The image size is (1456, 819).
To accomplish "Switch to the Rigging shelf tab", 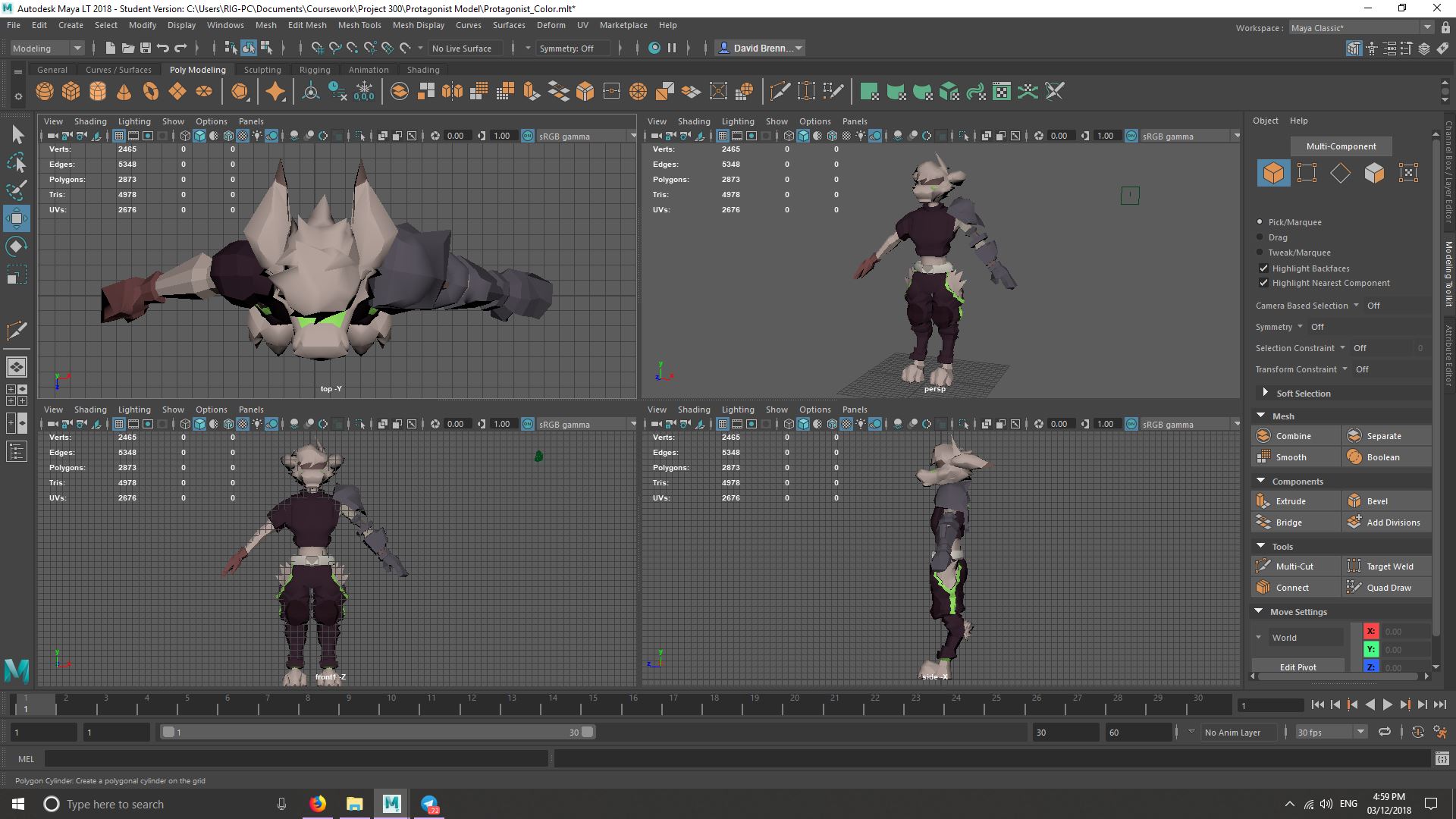I will point(315,70).
